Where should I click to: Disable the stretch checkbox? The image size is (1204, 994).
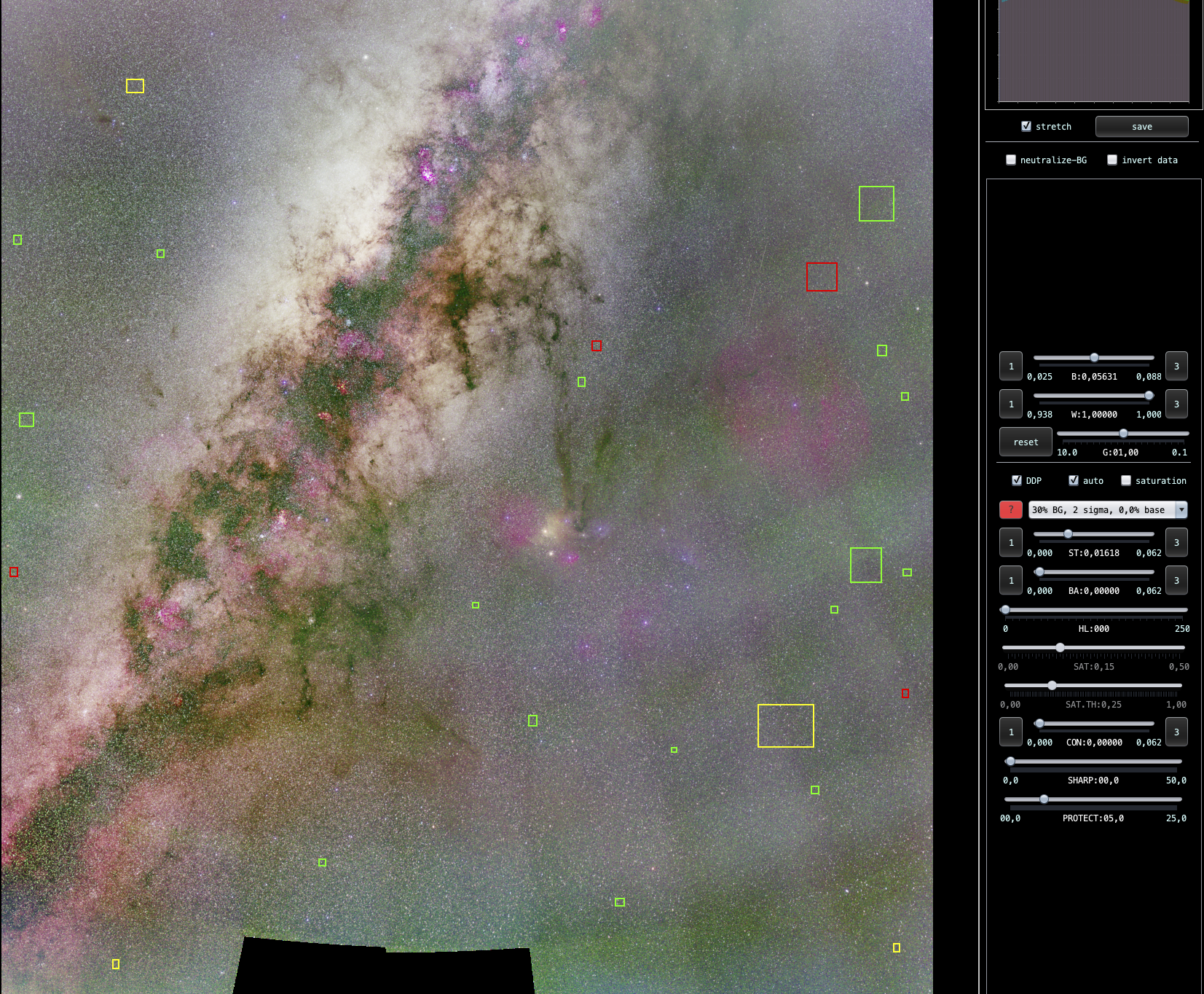[x=1026, y=126]
